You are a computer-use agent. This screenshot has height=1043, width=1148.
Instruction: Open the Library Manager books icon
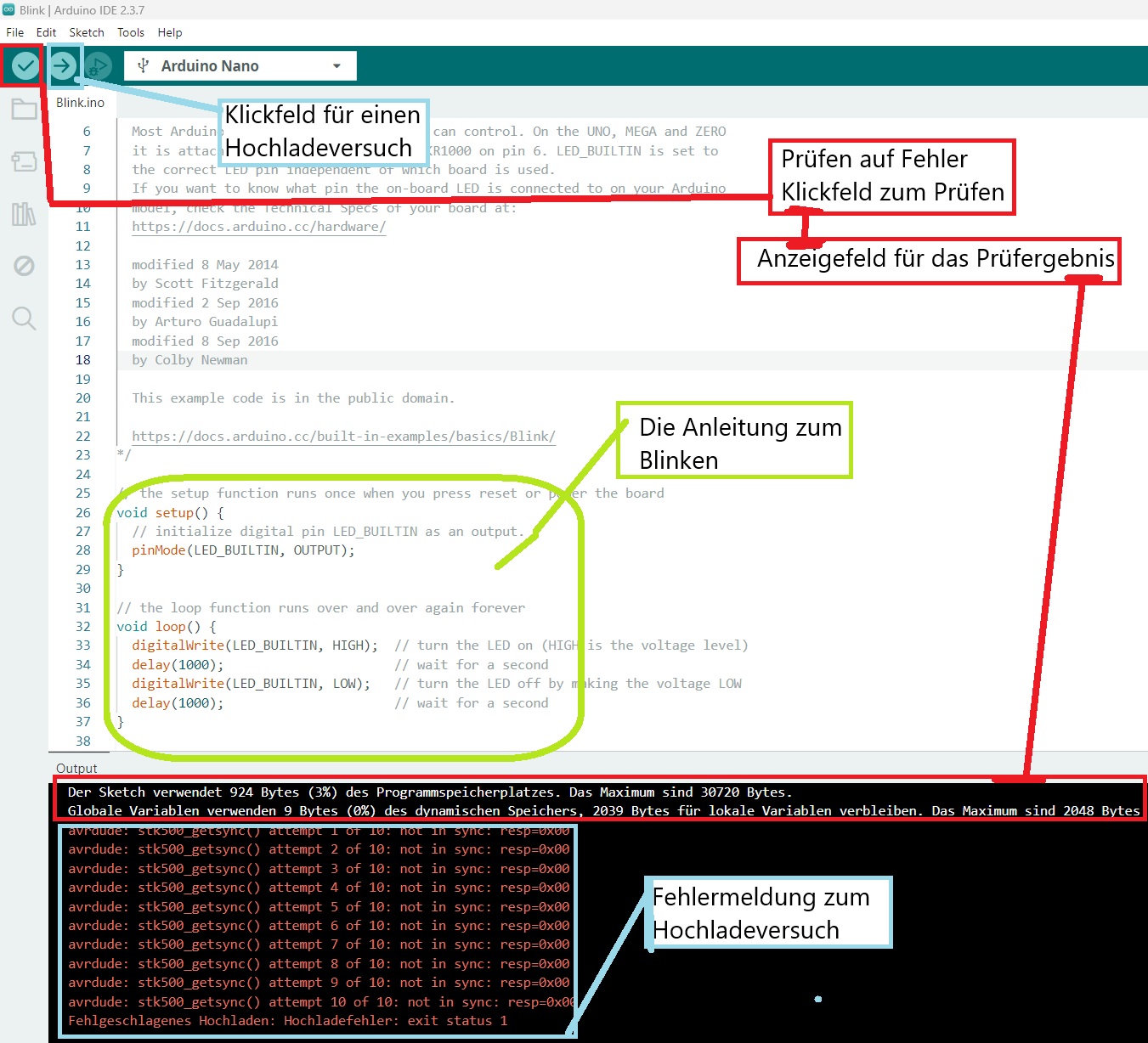click(x=24, y=214)
